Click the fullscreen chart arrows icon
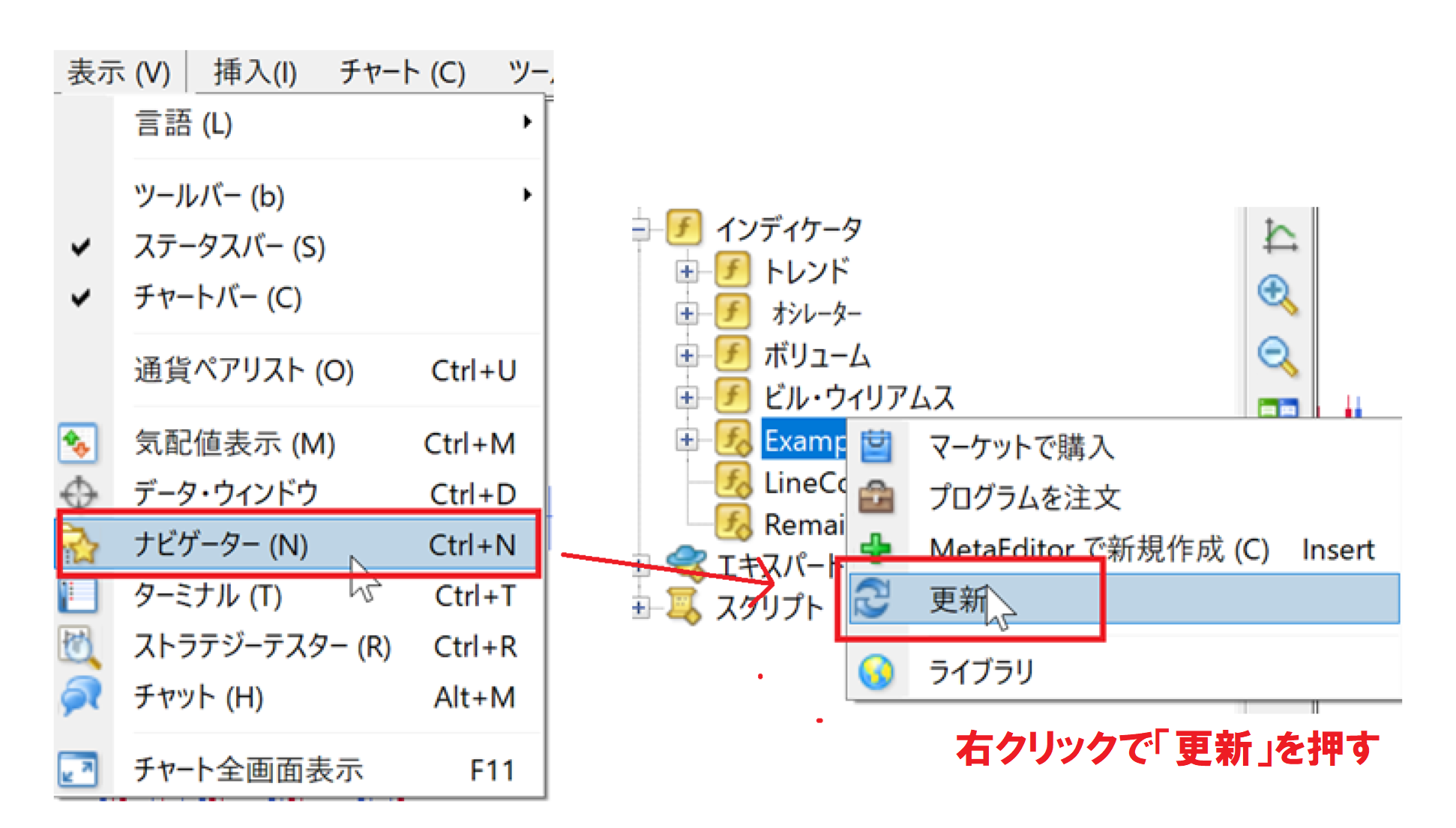This screenshot has height=828, width=1456. pyautogui.click(x=78, y=770)
